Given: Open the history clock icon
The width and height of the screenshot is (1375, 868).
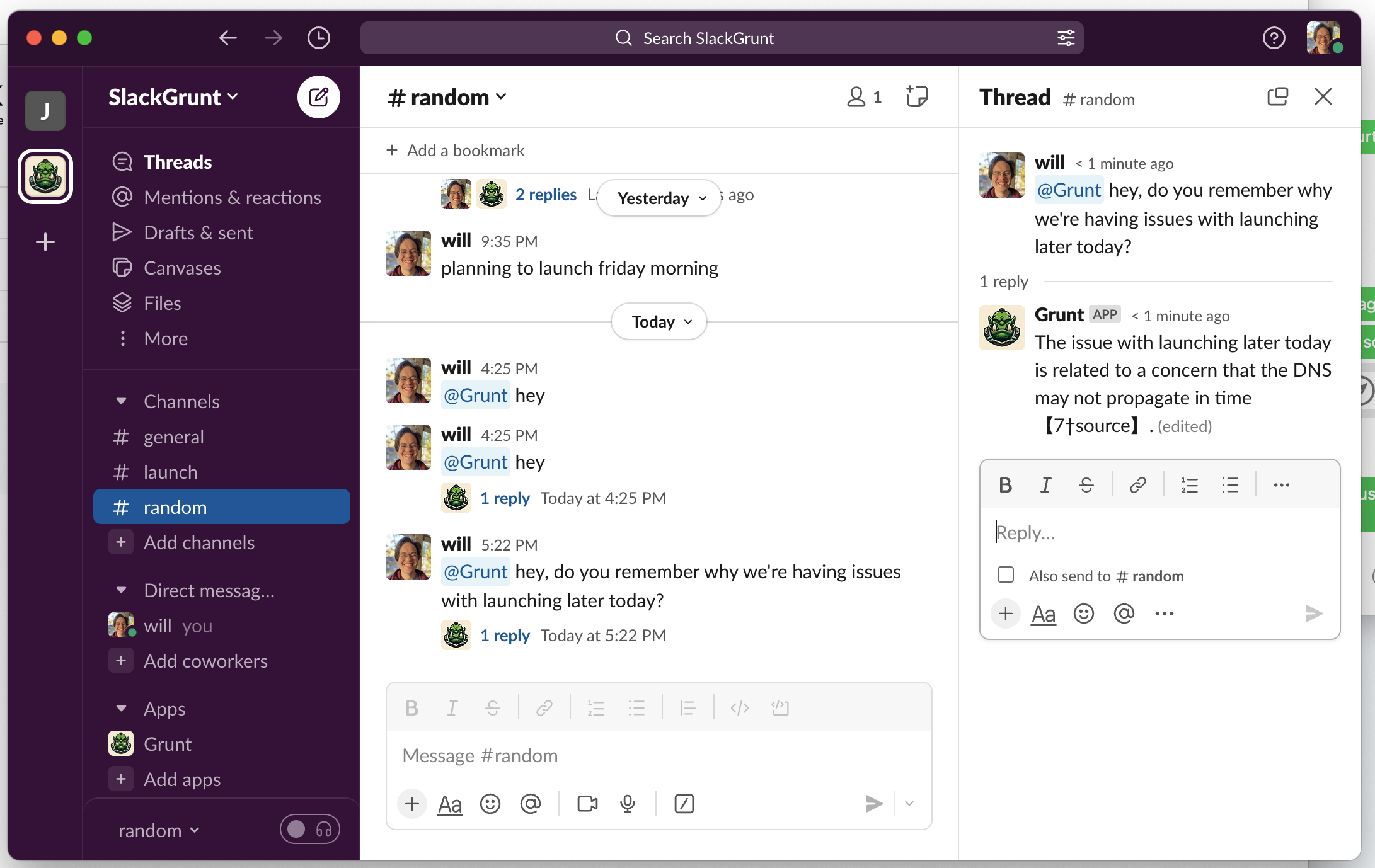Looking at the screenshot, I should click(x=318, y=38).
